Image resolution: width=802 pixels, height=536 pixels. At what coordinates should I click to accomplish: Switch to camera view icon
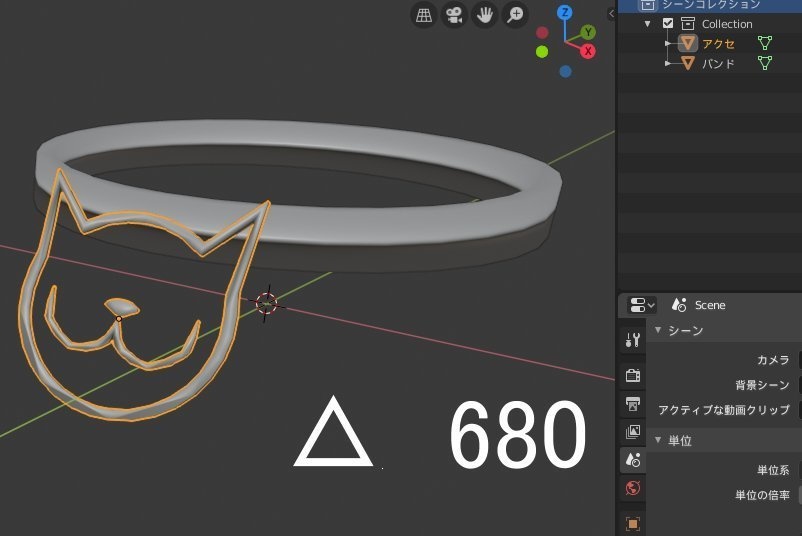pyautogui.click(x=454, y=15)
